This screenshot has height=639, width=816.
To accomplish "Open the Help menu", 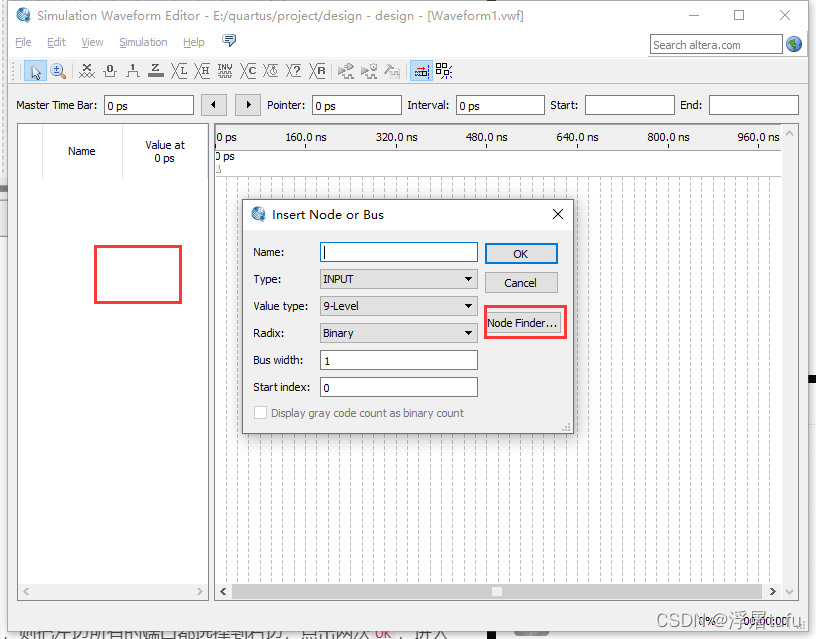I will [x=194, y=42].
